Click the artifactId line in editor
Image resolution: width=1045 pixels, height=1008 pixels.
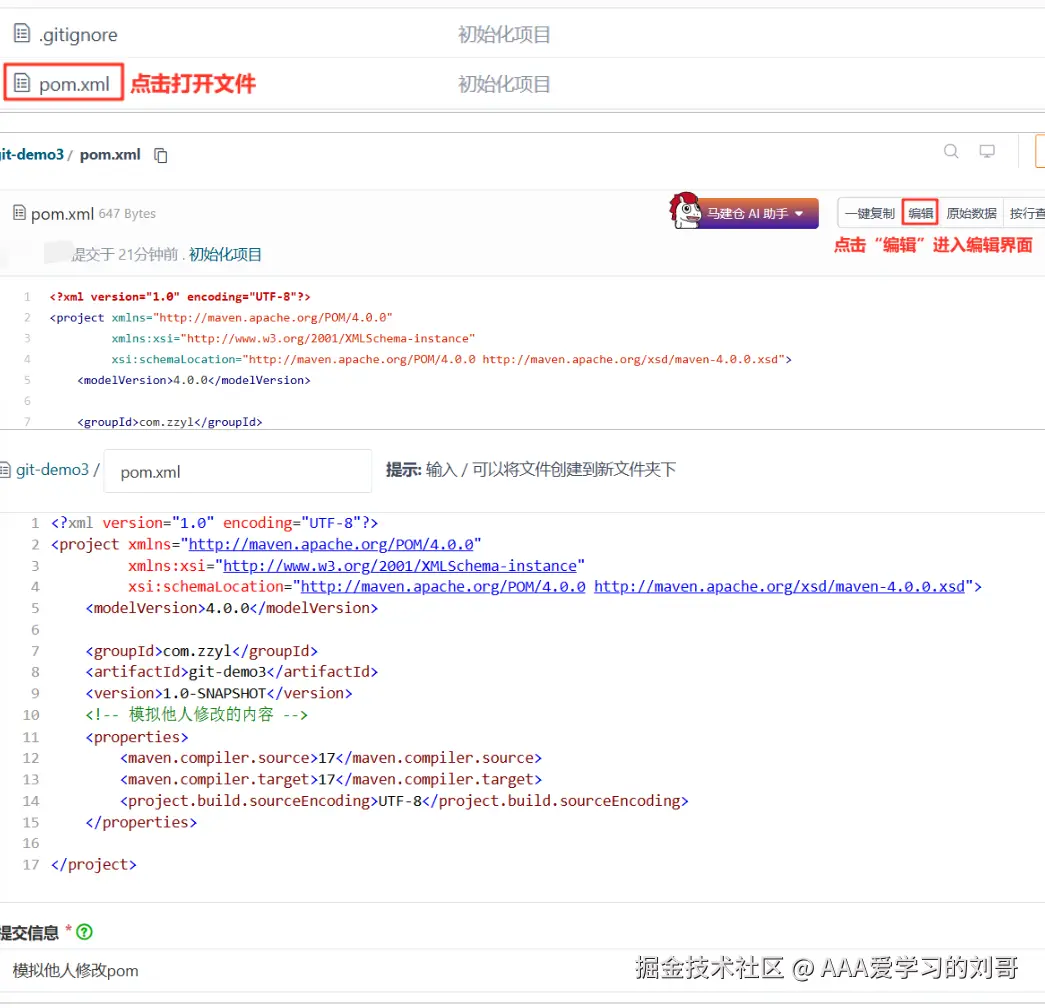[231, 672]
